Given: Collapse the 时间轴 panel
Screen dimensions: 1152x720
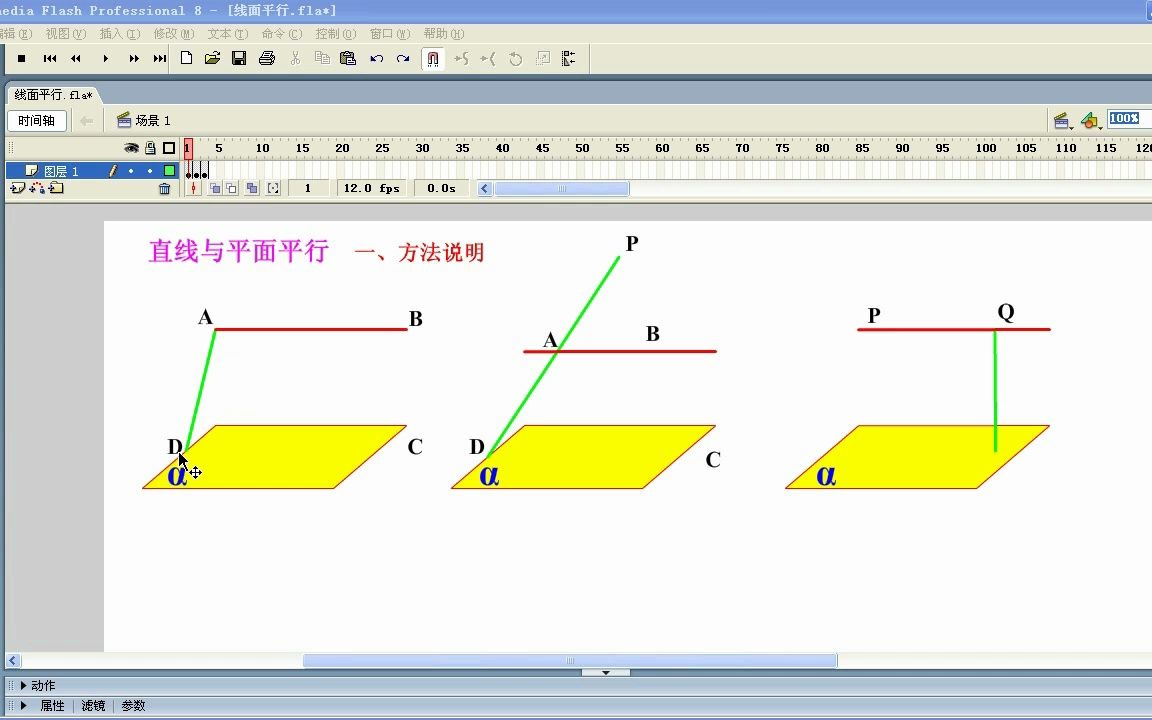Looking at the screenshot, I should [x=37, y=120].
